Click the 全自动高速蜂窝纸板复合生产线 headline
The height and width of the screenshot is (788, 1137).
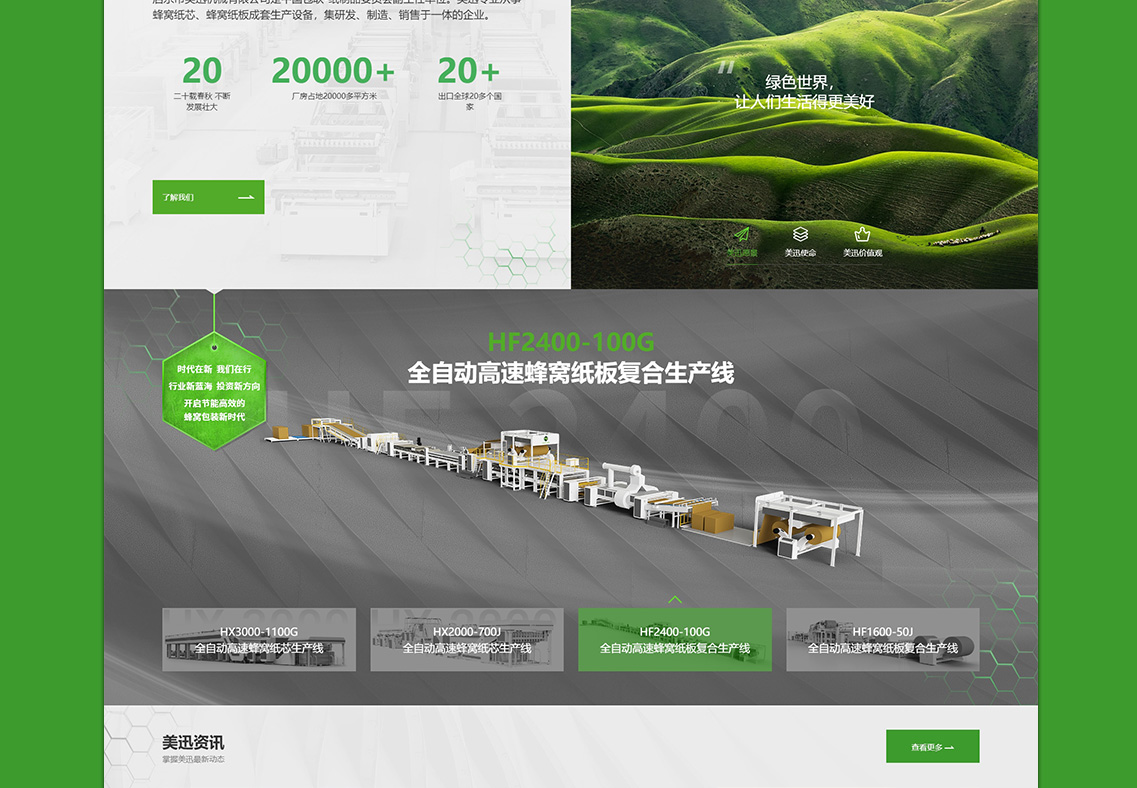click(570, 373)
